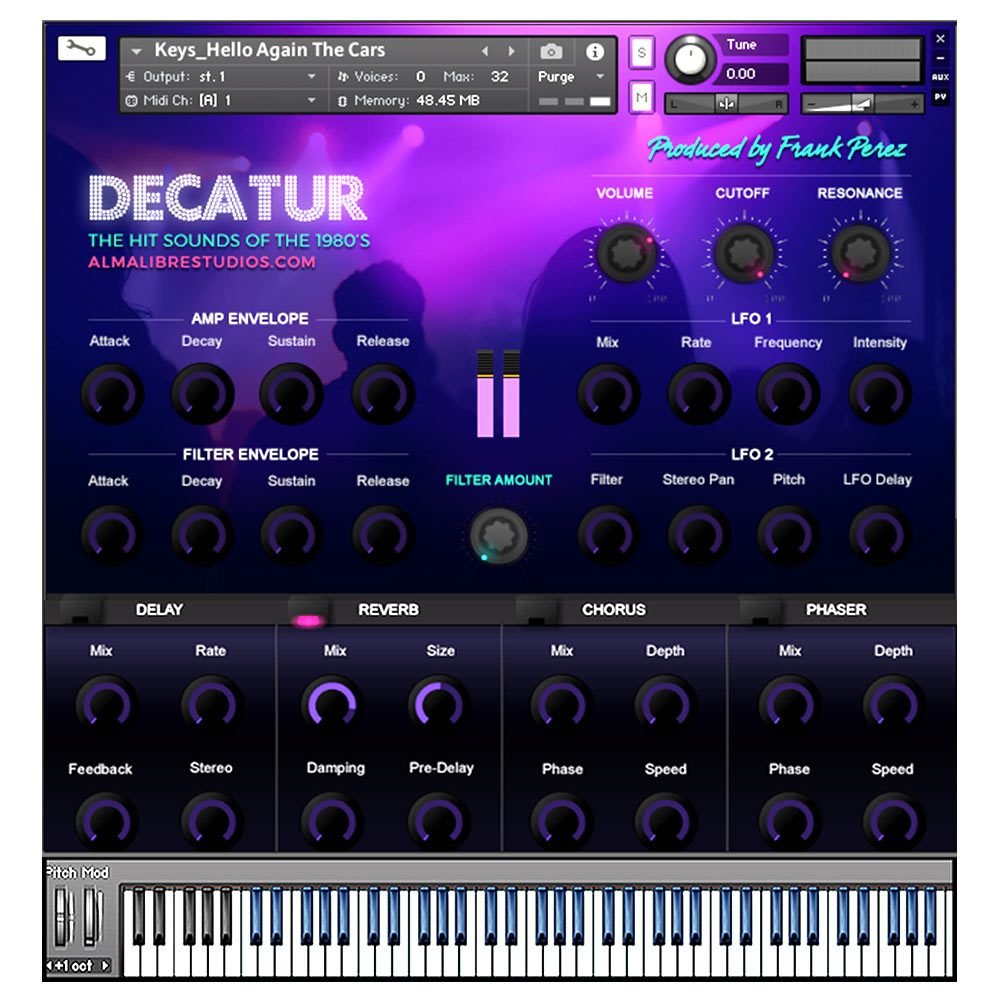Click the Delay Feedback knob

pyautogui.click(x=105, y=821)
